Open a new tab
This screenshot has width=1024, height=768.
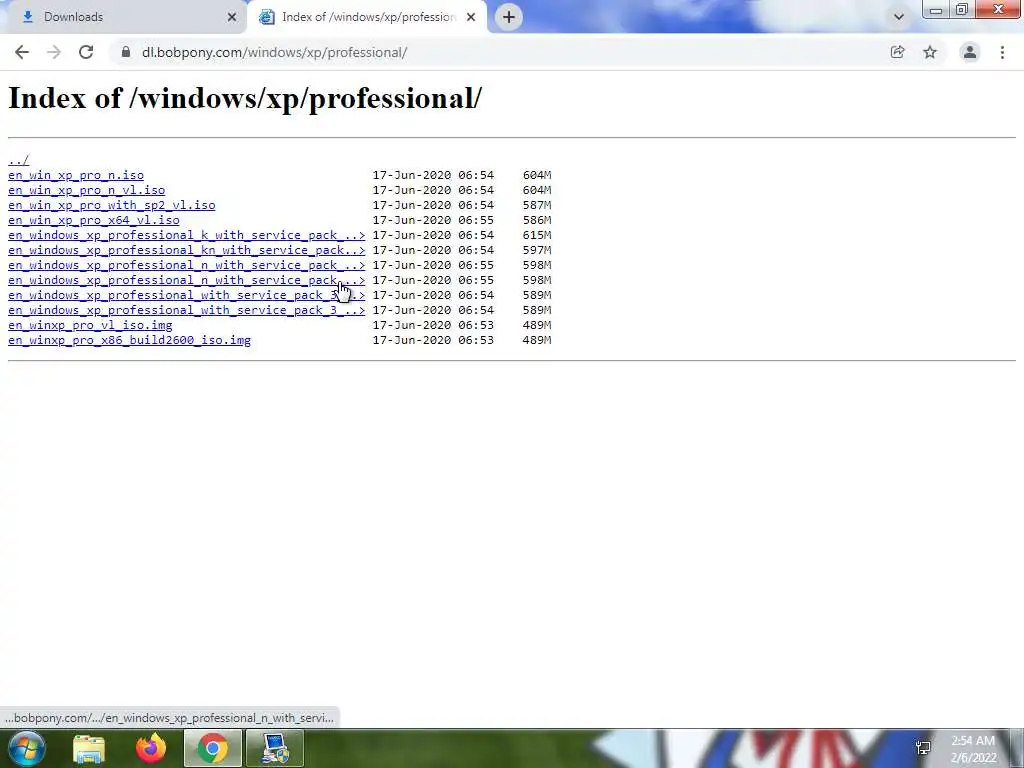(x=509, y=17)
